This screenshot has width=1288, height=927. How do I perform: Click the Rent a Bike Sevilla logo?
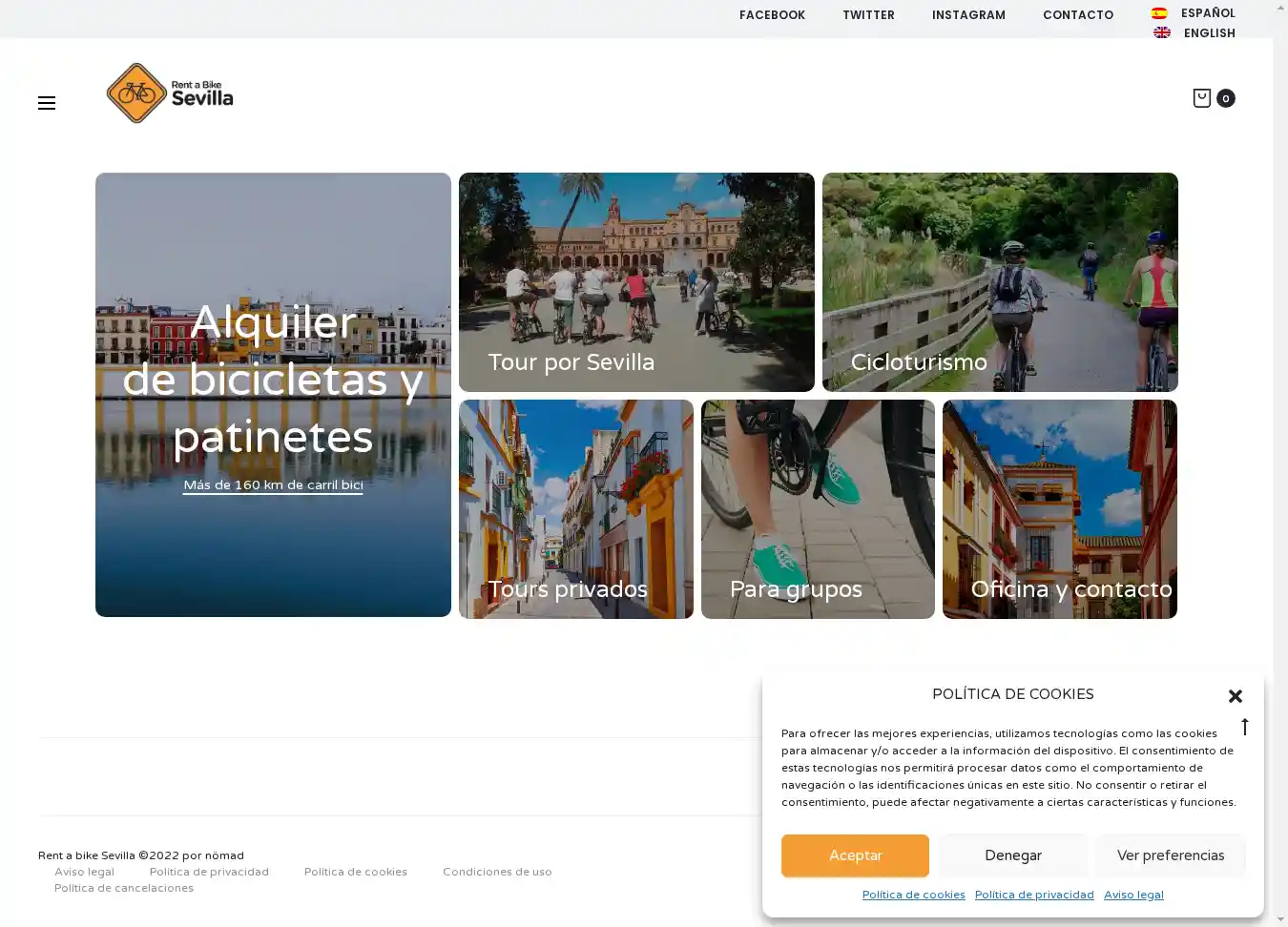(x=170, y=93)
